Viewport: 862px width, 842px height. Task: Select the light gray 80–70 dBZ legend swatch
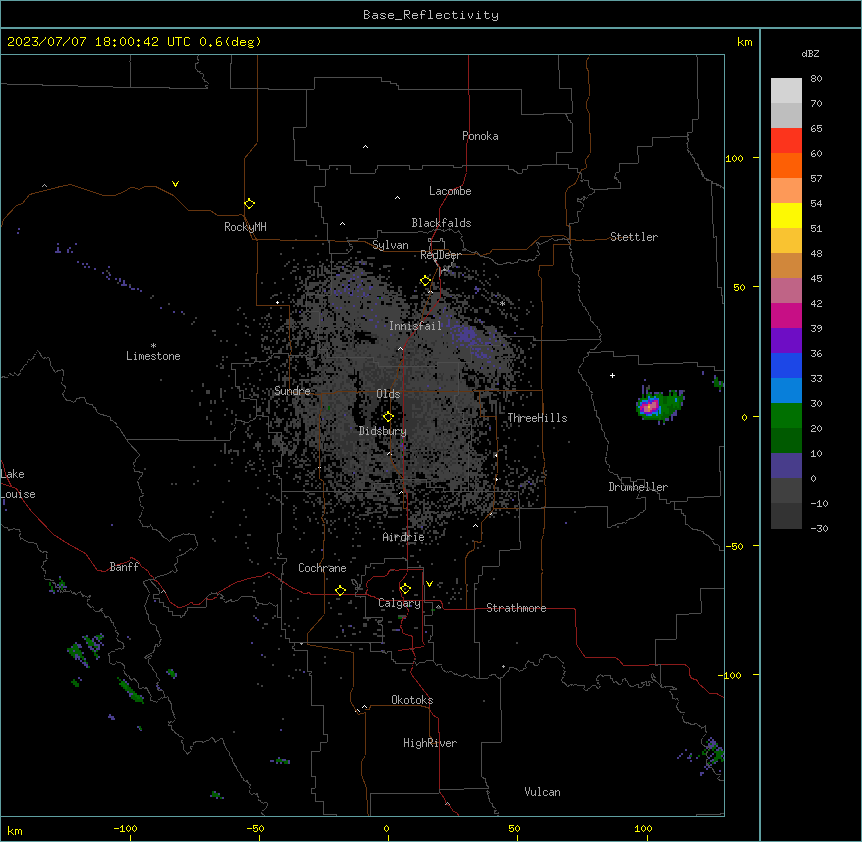(786, 91)
